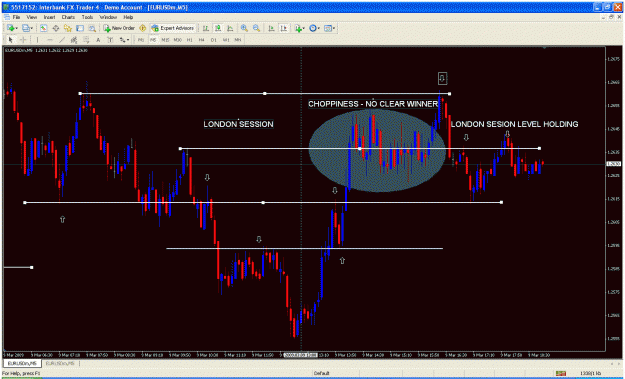Zoom out on the chart
The width and height of the screenshot is (625, 379).
[256, 28]
